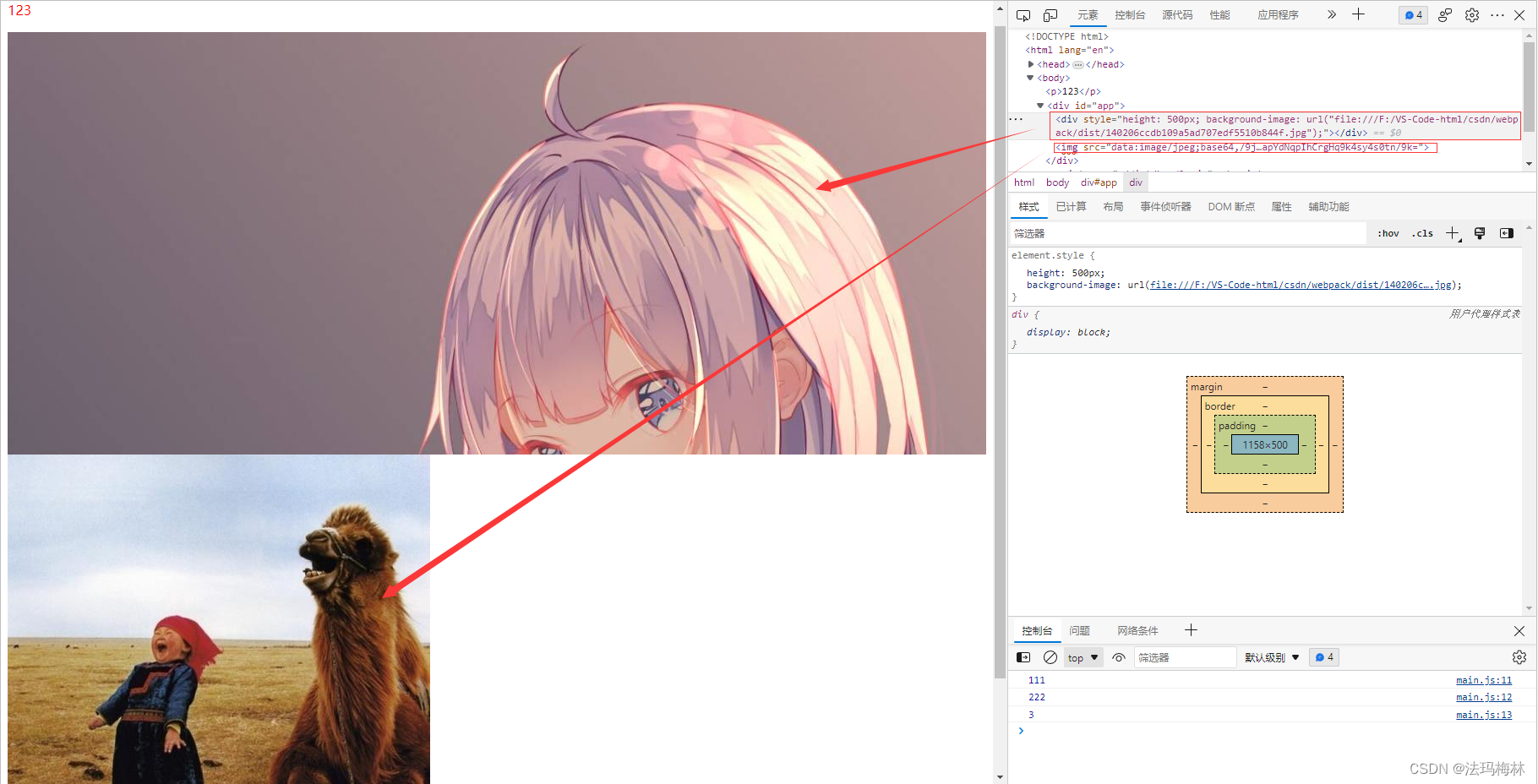
Task: Open the 应用程序 tab
Action: pyautogui.click(x=1278, y=15)
